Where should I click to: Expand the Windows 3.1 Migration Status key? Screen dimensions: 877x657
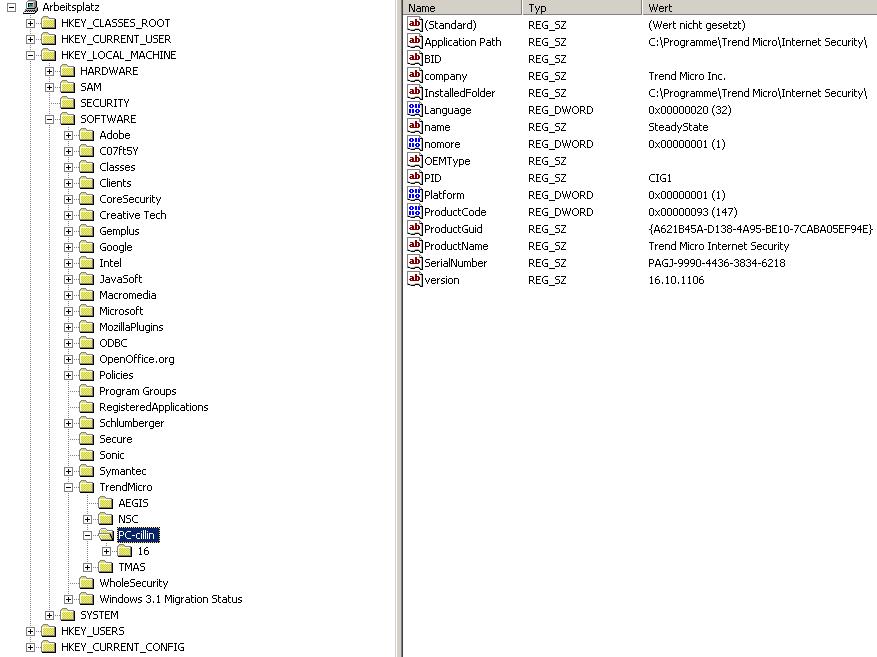(x=68, y=599)
